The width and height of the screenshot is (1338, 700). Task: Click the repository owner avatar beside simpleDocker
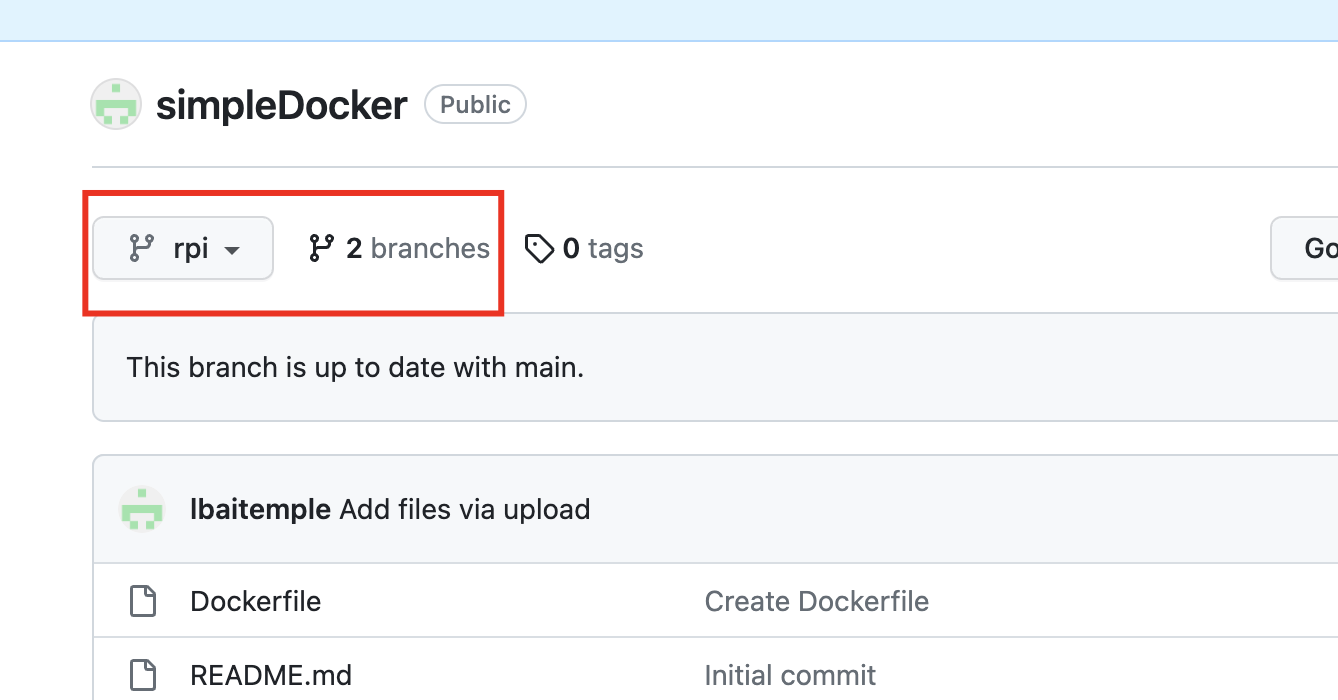point(116,105)
